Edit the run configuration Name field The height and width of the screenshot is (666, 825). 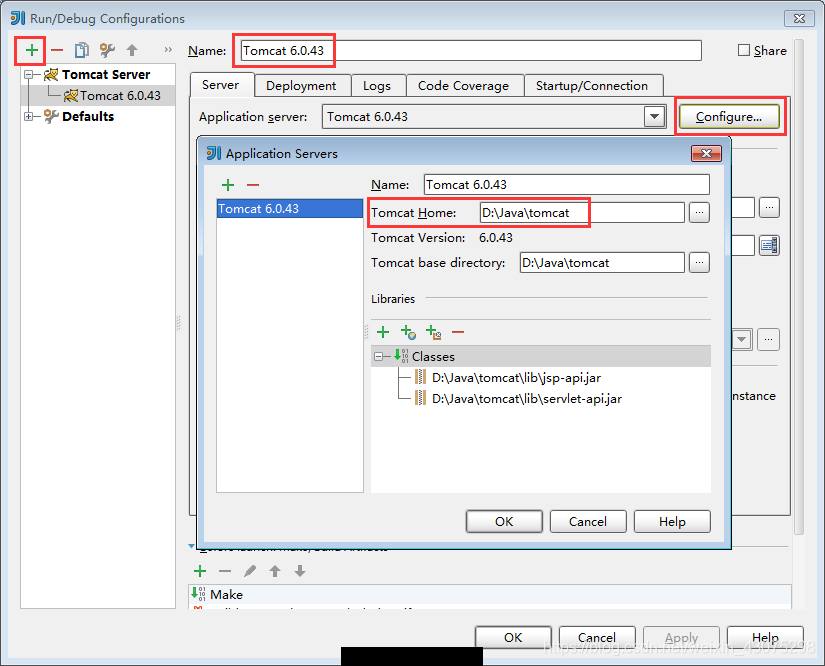click(x=471, y=51)
